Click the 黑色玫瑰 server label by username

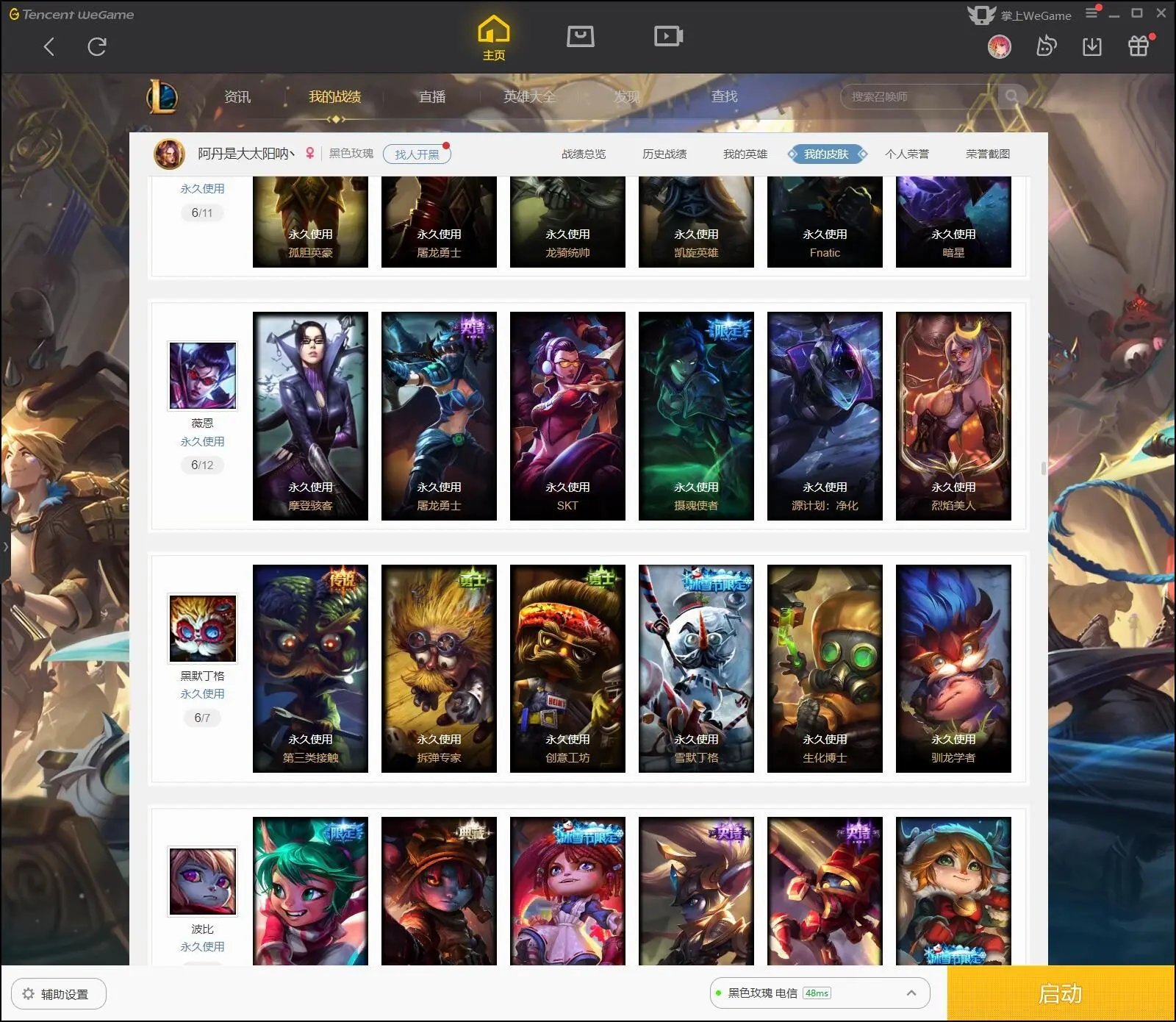351,154
